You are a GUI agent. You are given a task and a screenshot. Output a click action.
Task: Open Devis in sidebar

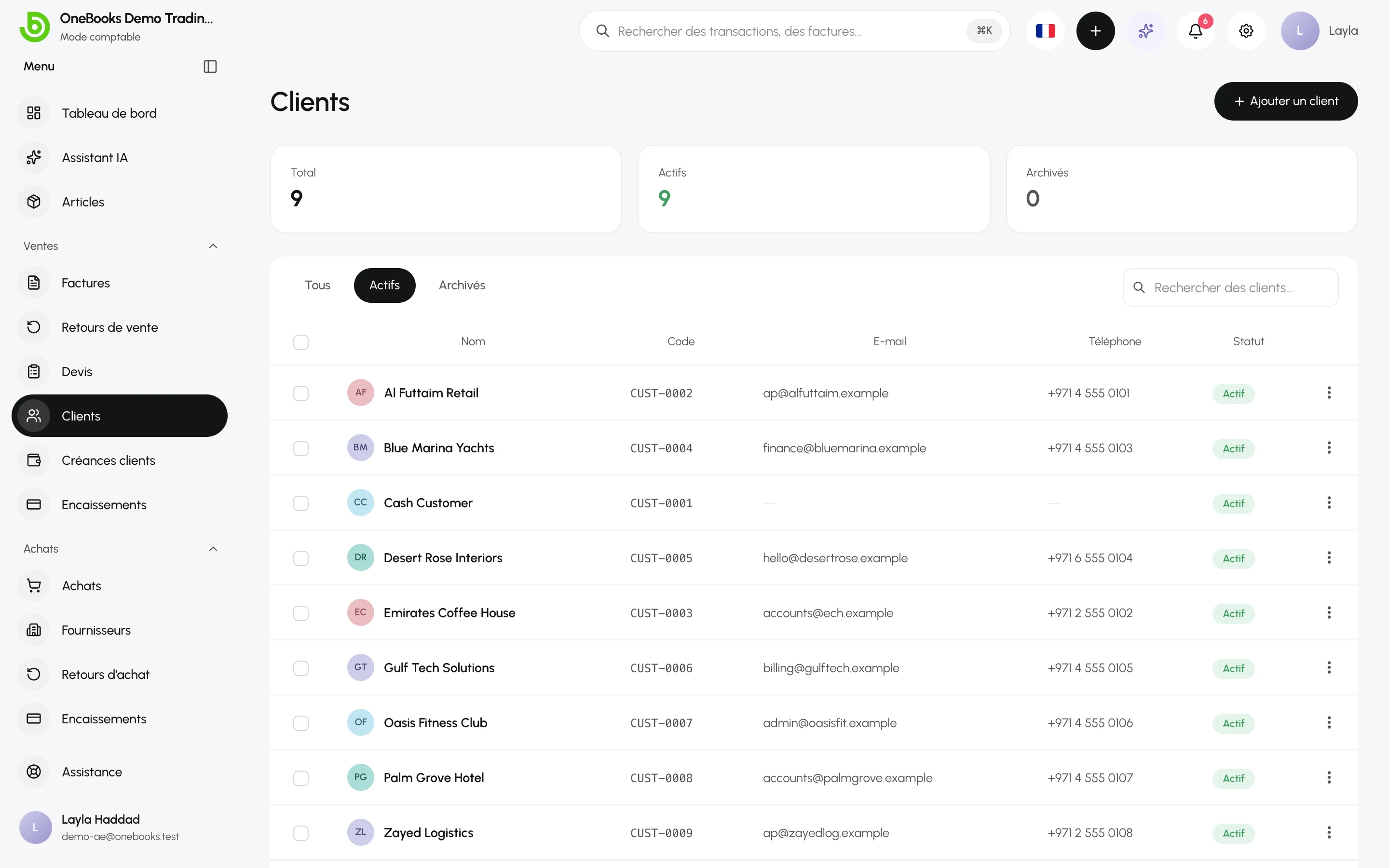click(120, 371)
